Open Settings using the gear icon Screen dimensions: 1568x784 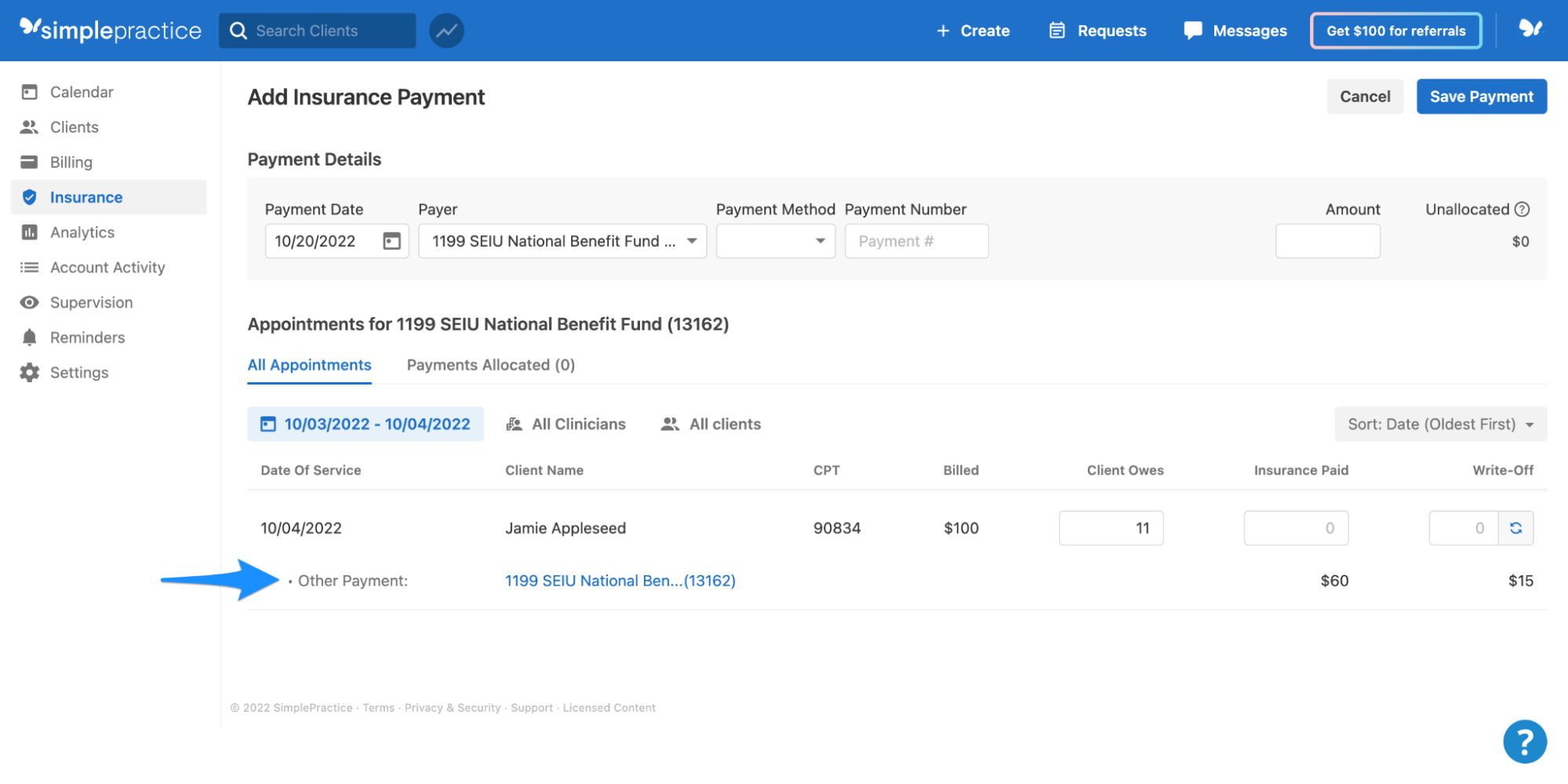coord(29,372)
